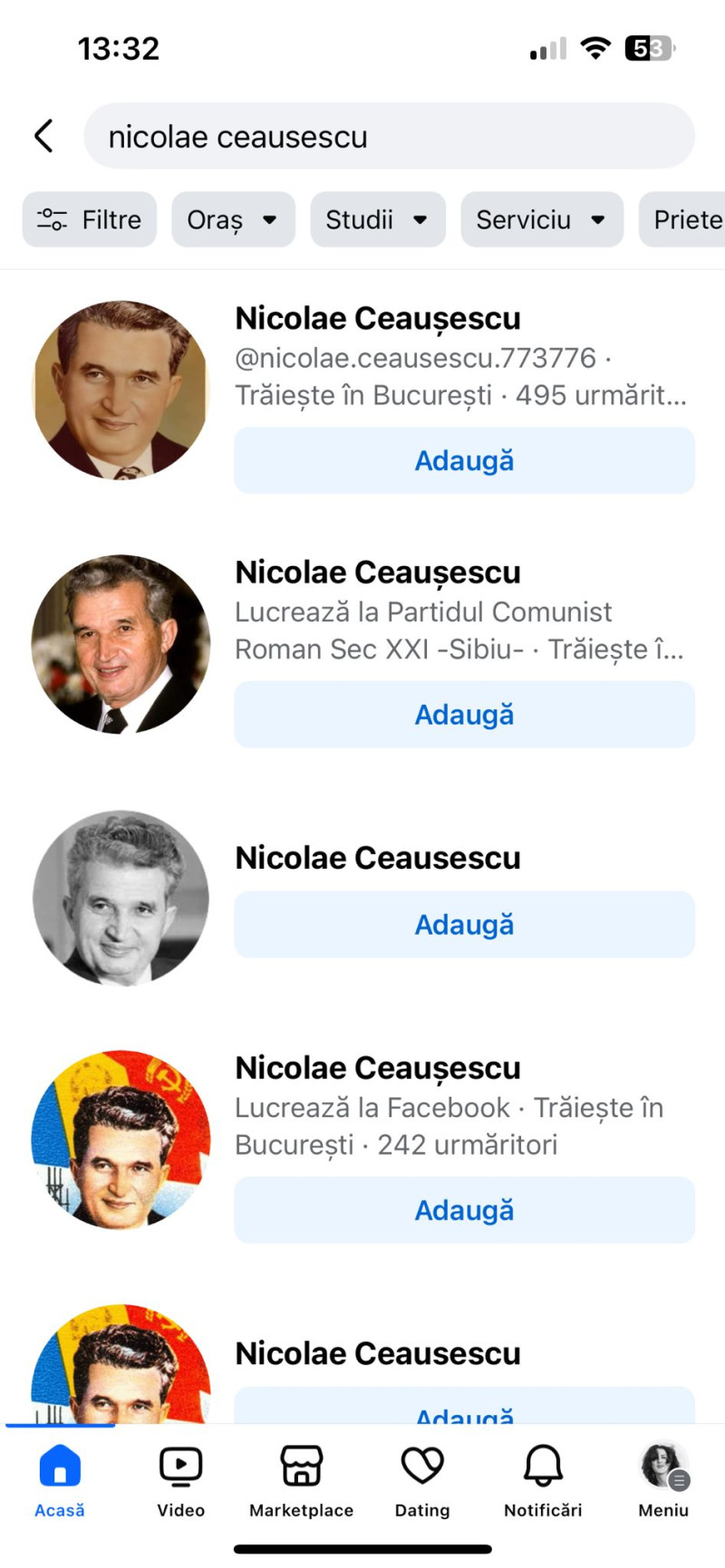The height and width of the screenshot is (1568, 725).
Task: Tap Adaugă for the Lucrează la Facebook profile
Action: (x=464, y=1209)
